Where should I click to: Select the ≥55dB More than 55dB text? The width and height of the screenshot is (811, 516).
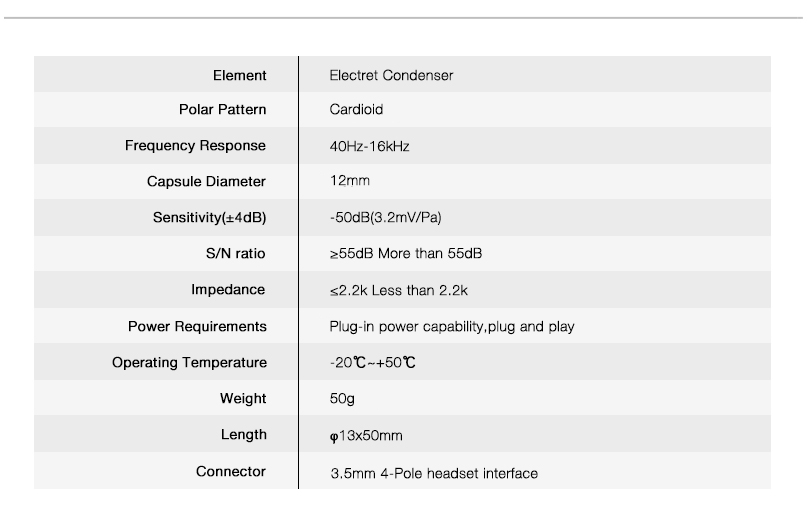[406, 253]
